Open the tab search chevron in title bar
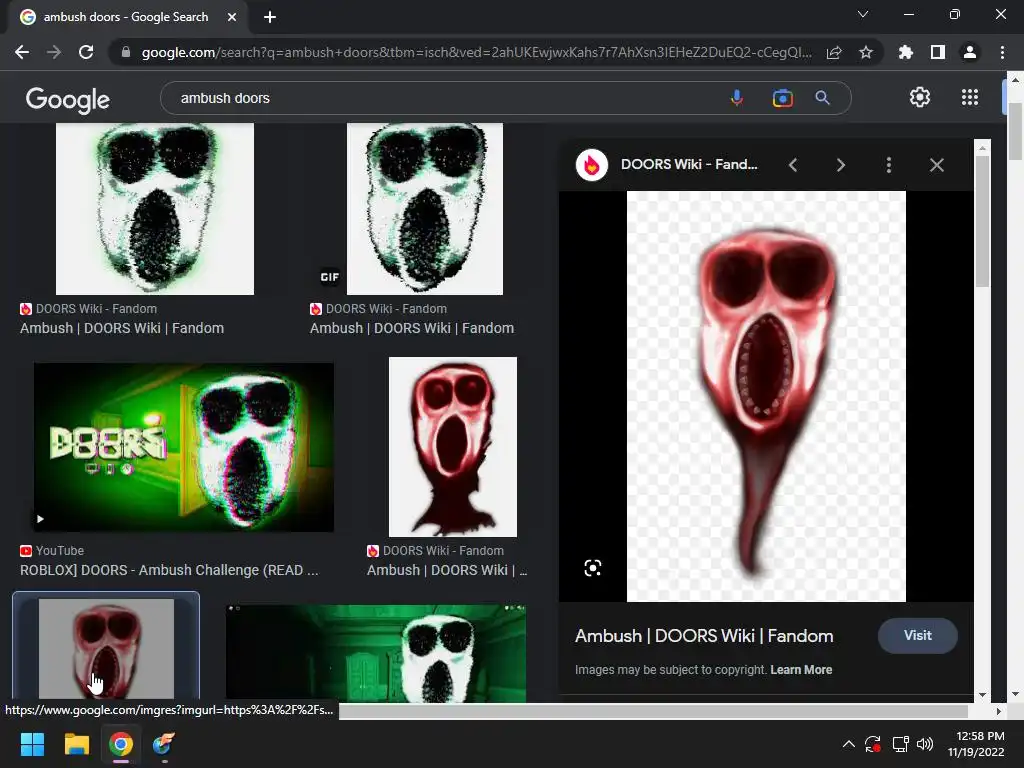This screenshot has width=1024, height=768. (863, 14)
